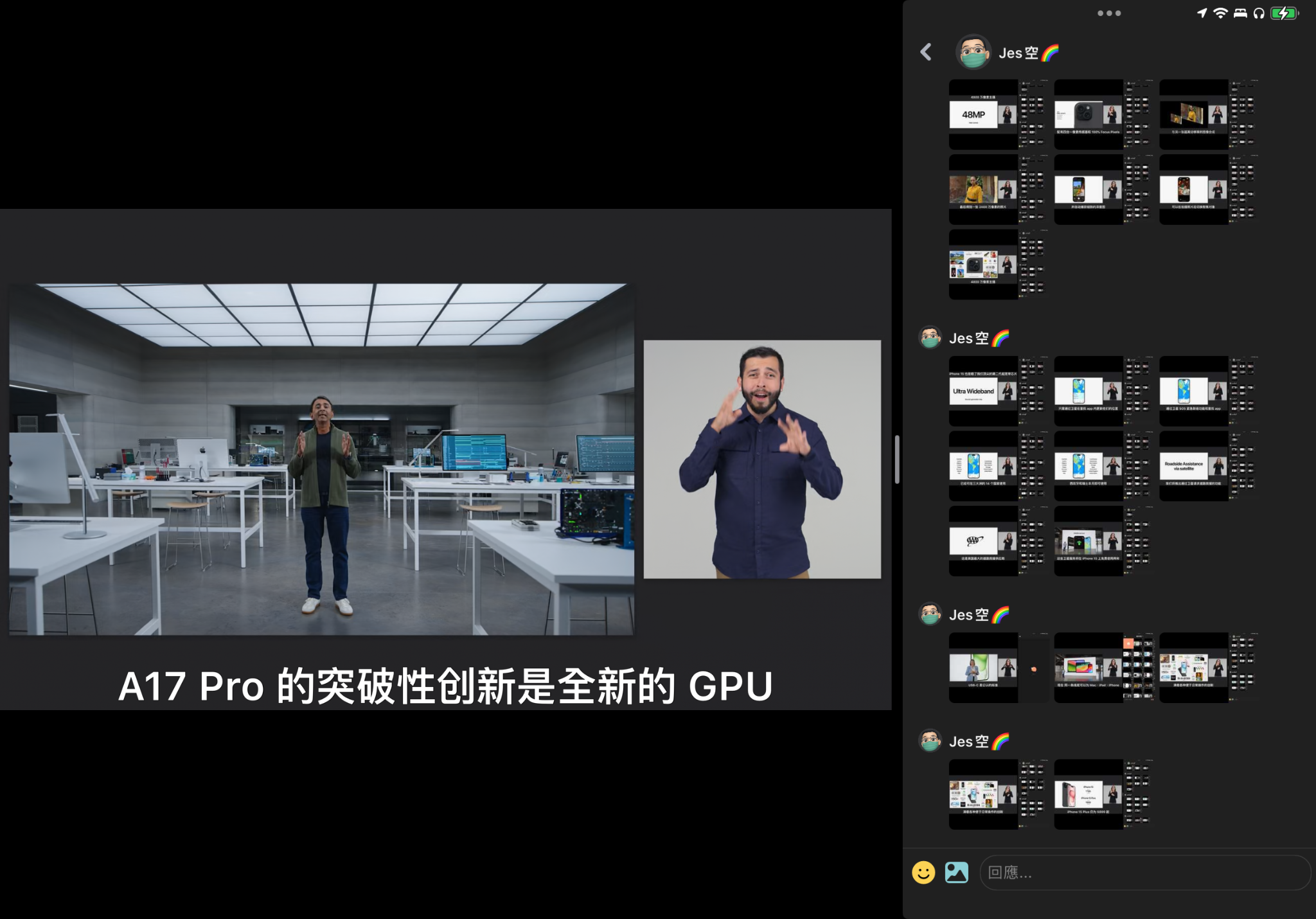Image resolution: width=1316 pixels, height=919 pixels.
Task: Open the emoji picker smiley icon
Action: [x=923, y=872]
